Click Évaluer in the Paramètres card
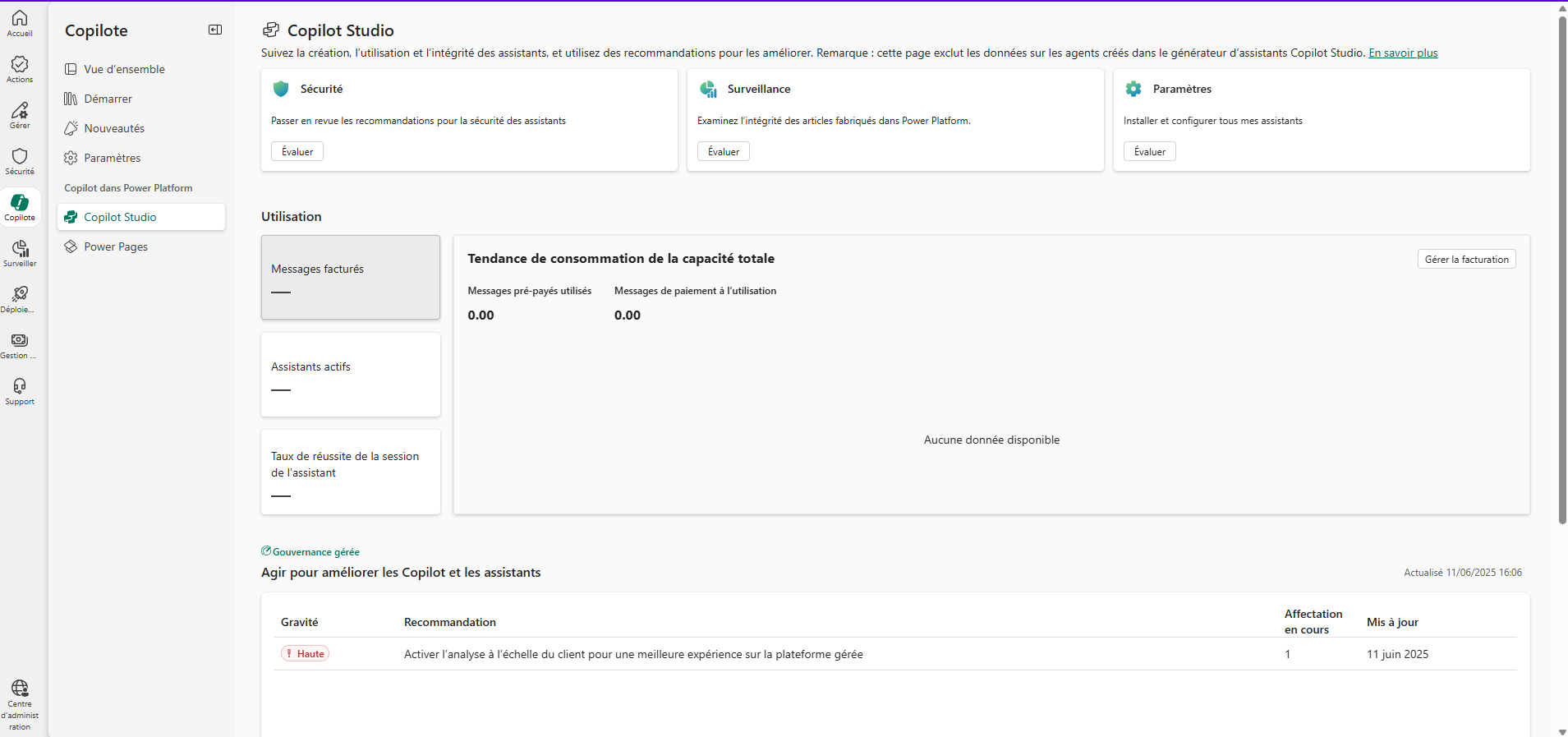 click(x=1150, y=151)
